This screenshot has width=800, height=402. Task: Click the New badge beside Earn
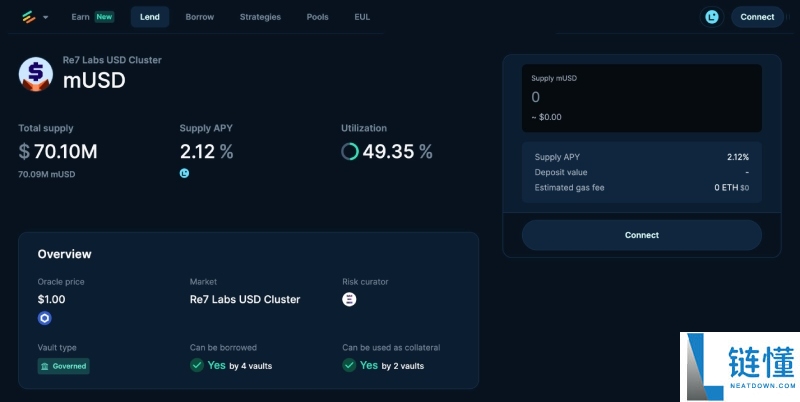coord(105,17)
